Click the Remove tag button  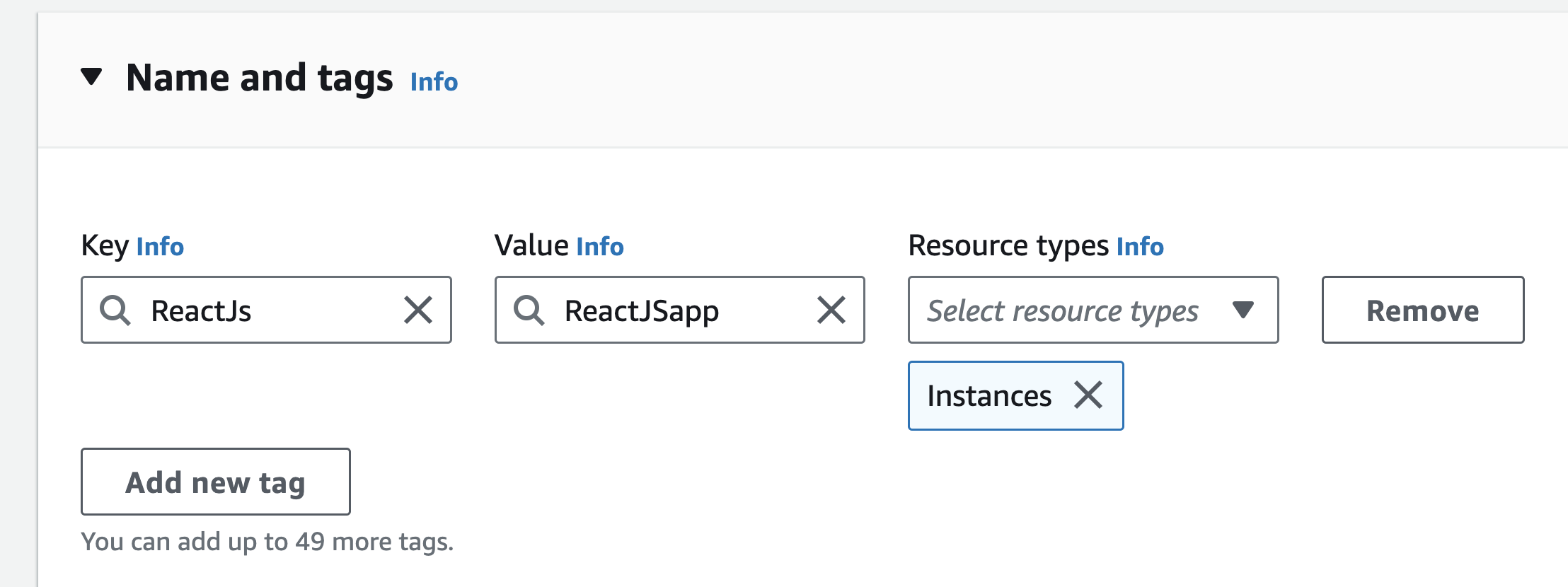point(1423,310)
